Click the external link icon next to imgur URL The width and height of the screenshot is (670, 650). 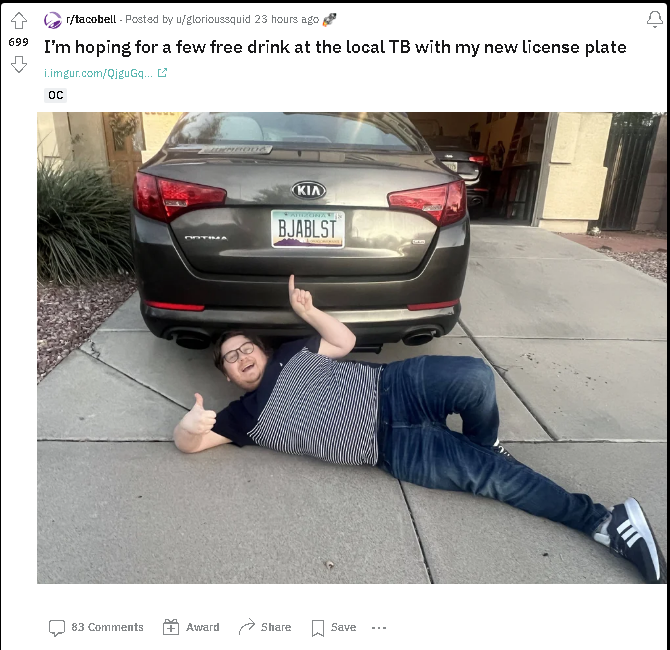tap(162, 73)
